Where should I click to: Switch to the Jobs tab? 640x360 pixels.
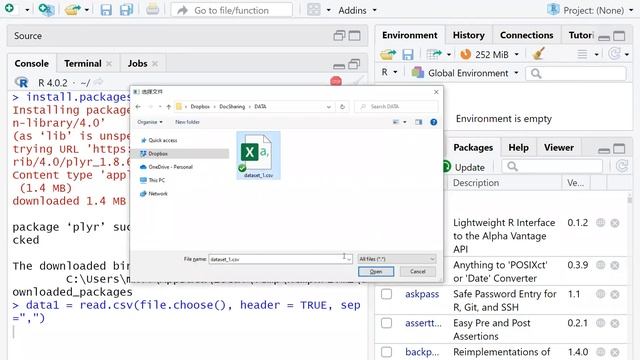[137, 64]
